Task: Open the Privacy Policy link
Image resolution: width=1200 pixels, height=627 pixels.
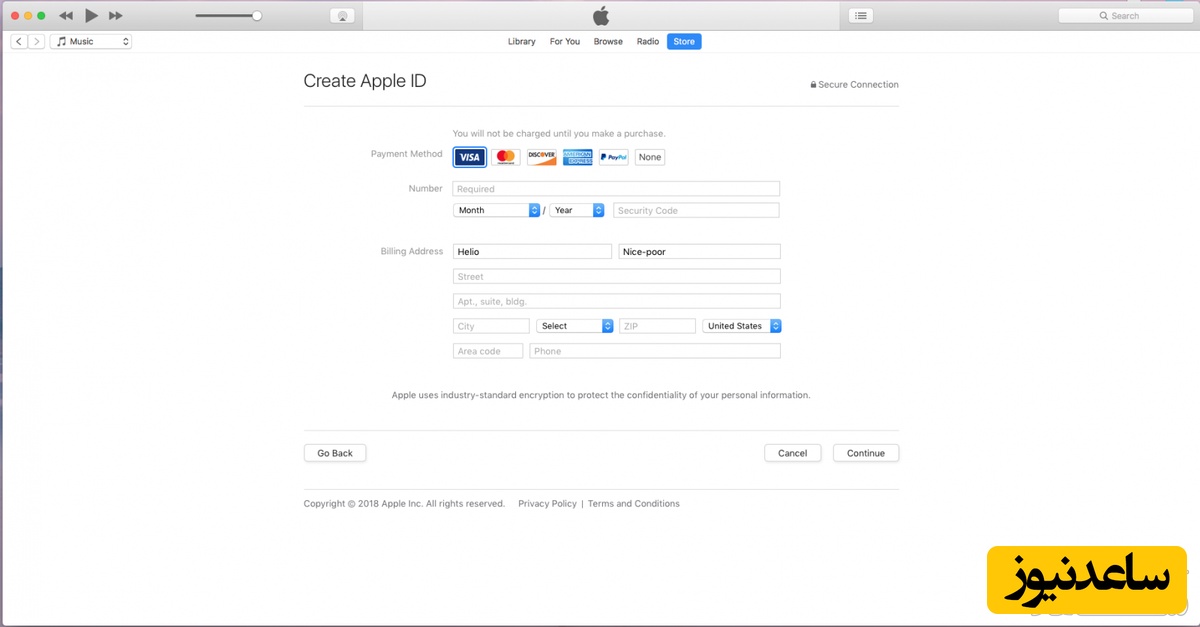Action: (547, 504)
